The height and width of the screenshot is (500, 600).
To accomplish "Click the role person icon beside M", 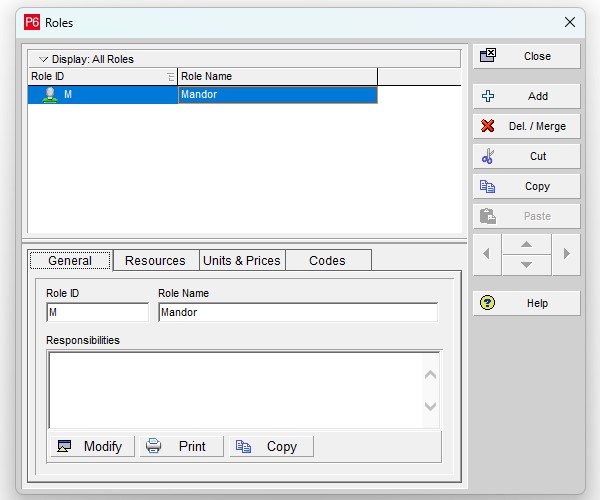I will pyautogui.click(x=50, y=95).
